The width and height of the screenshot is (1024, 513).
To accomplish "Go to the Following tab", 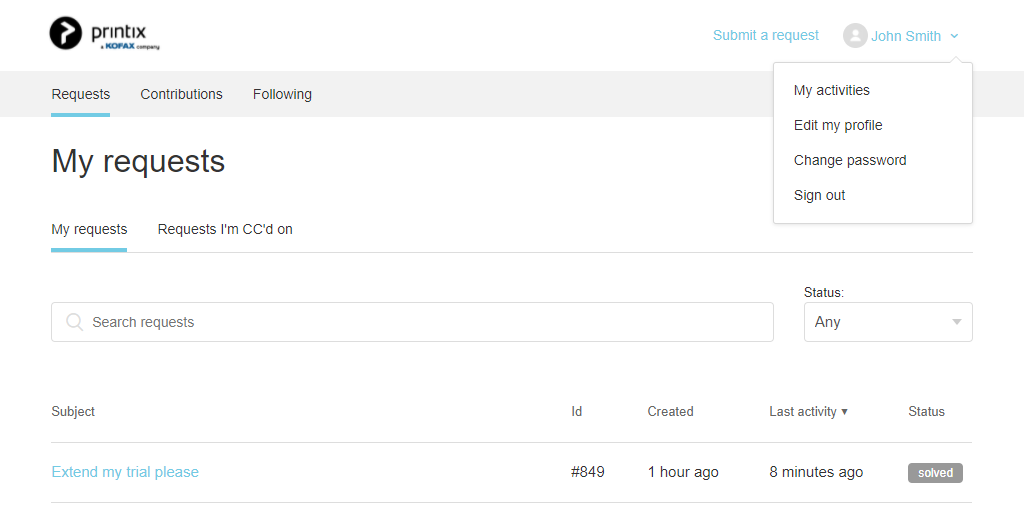I will [282, 94].
